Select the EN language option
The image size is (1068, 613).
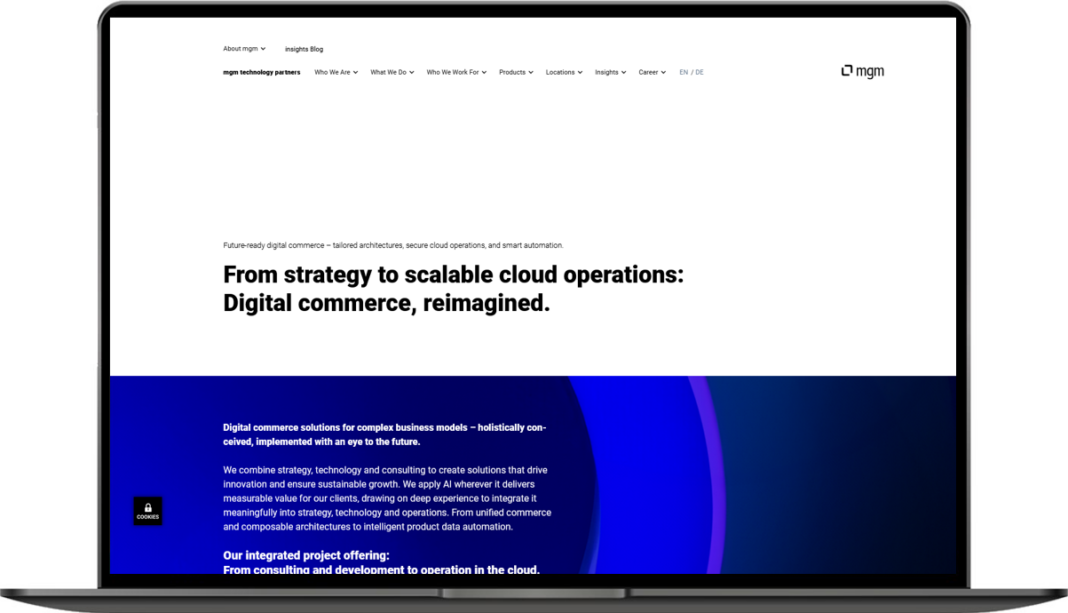[x=684, y=72]
